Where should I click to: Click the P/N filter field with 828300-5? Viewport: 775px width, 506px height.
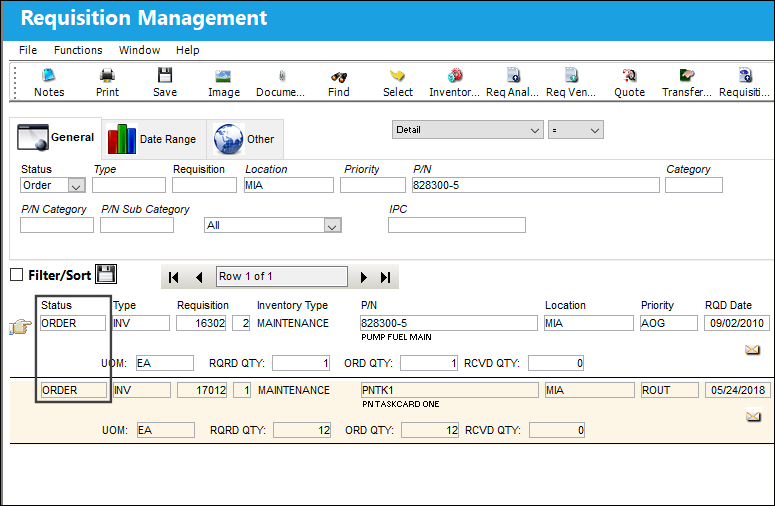pos(536,185)
